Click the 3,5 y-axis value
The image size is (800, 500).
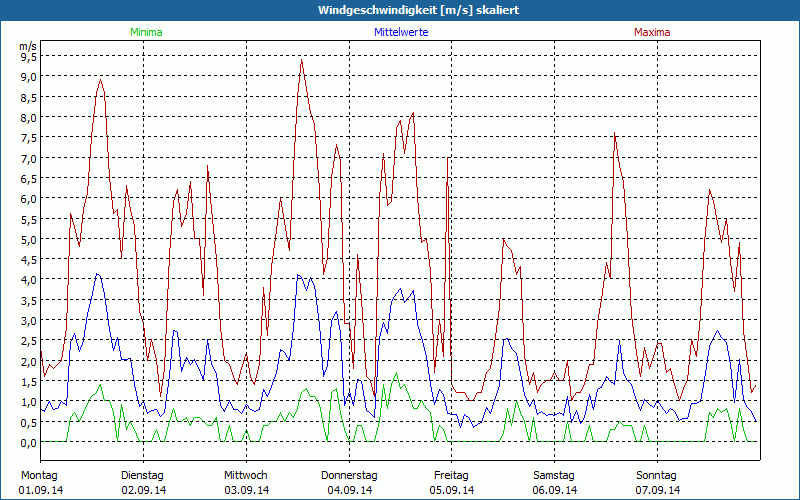[29, 300]
